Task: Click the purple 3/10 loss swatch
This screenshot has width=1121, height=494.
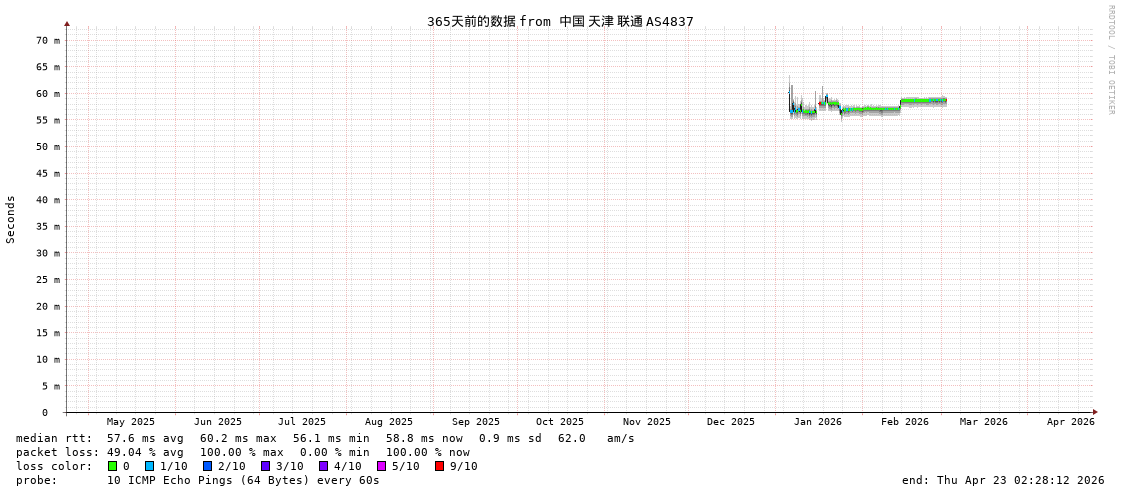Action: click(x=265, y=466)
